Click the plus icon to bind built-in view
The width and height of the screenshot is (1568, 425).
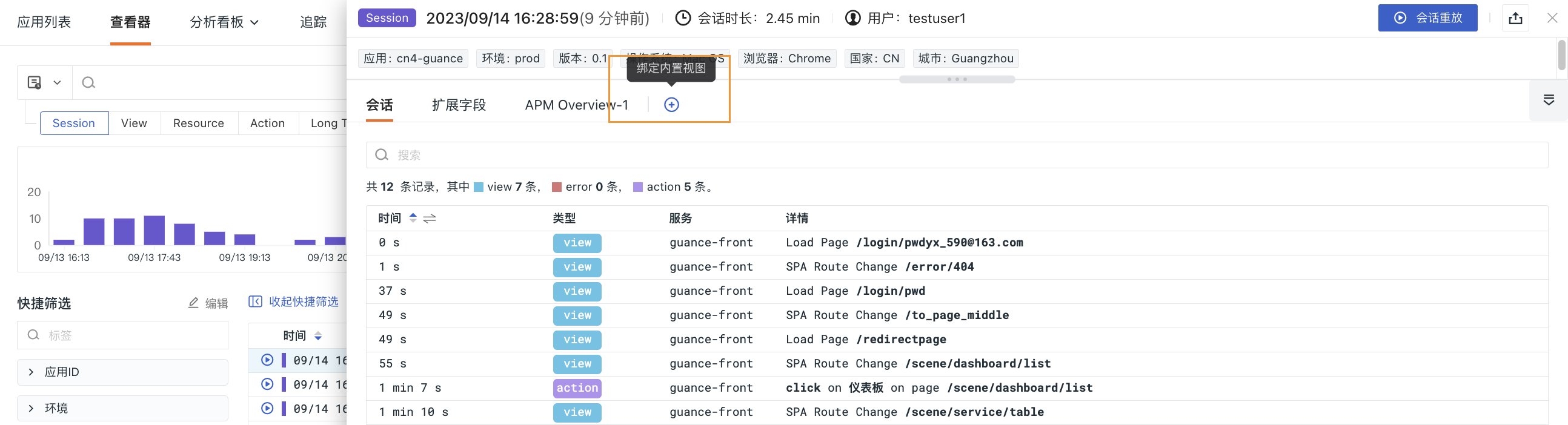(x=671, y=105)
